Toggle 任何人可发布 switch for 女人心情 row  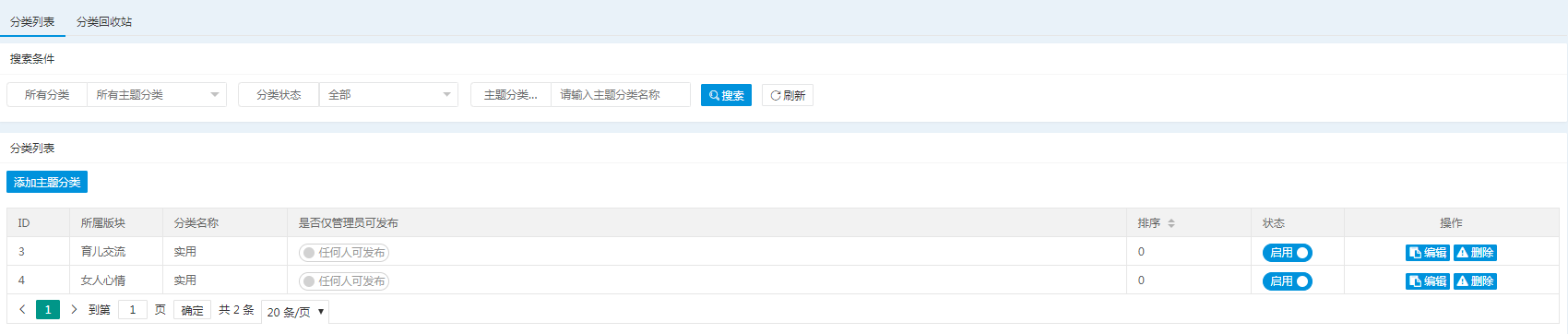tap(343, 280)
